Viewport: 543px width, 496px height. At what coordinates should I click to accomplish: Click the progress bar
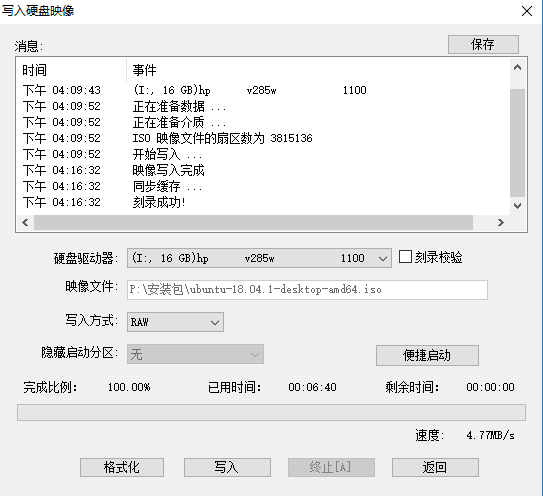click(272, 413)
